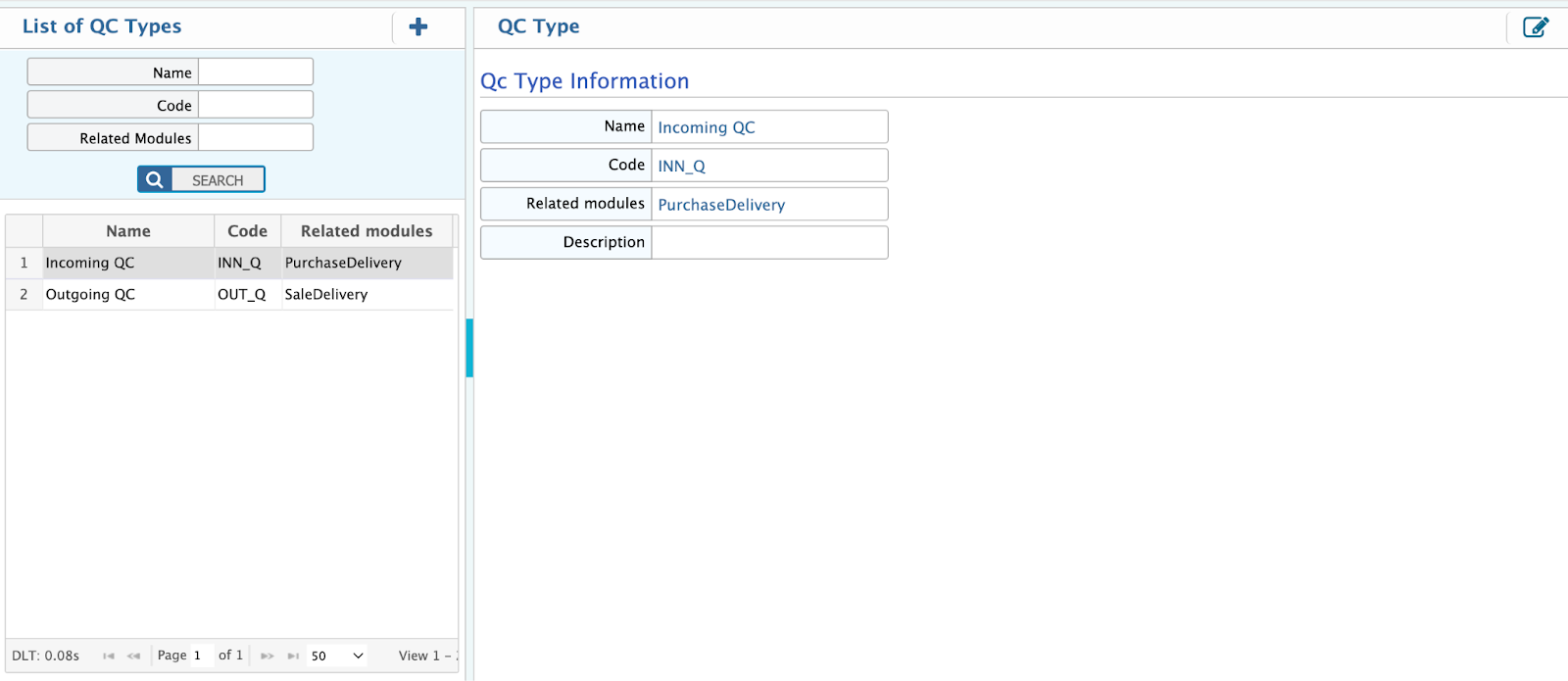
Task: Go to next page of list
Action: 267,656
